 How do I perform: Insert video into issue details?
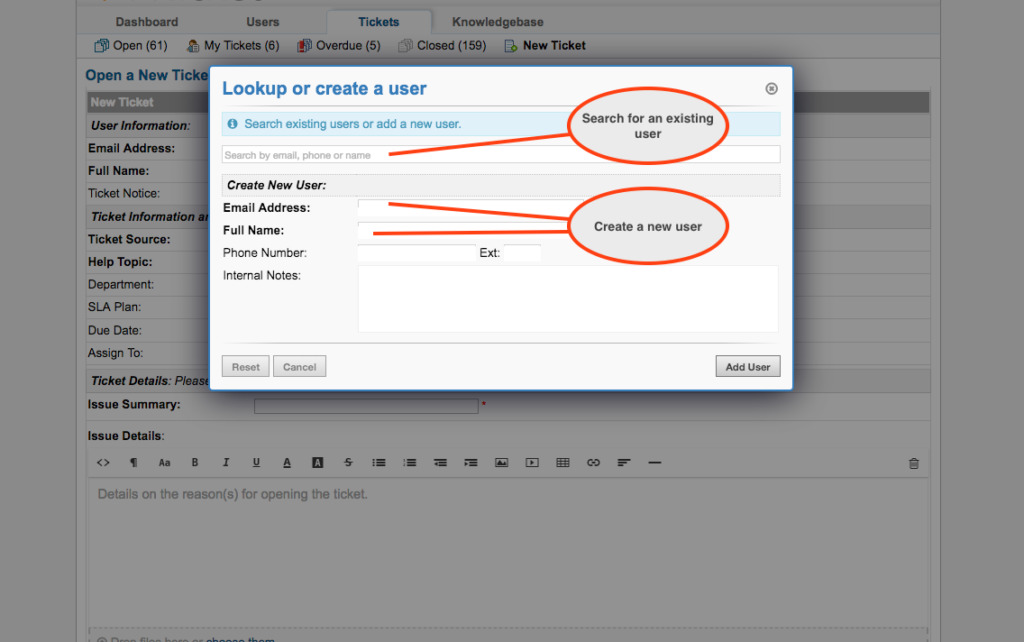(x=532, y=462)
